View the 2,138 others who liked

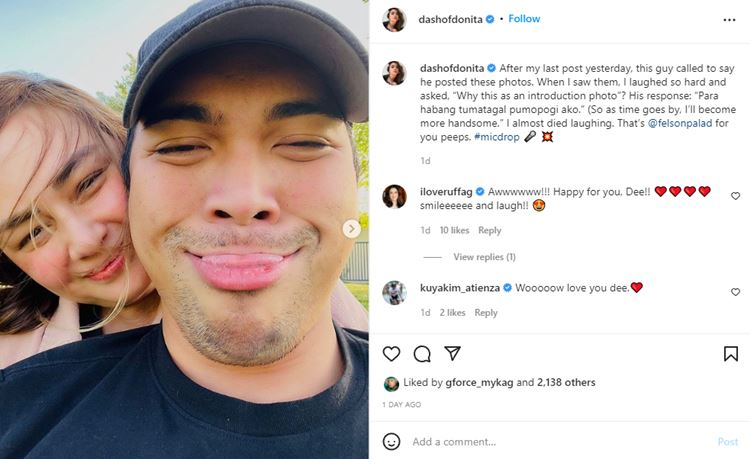tap(566, 382)
